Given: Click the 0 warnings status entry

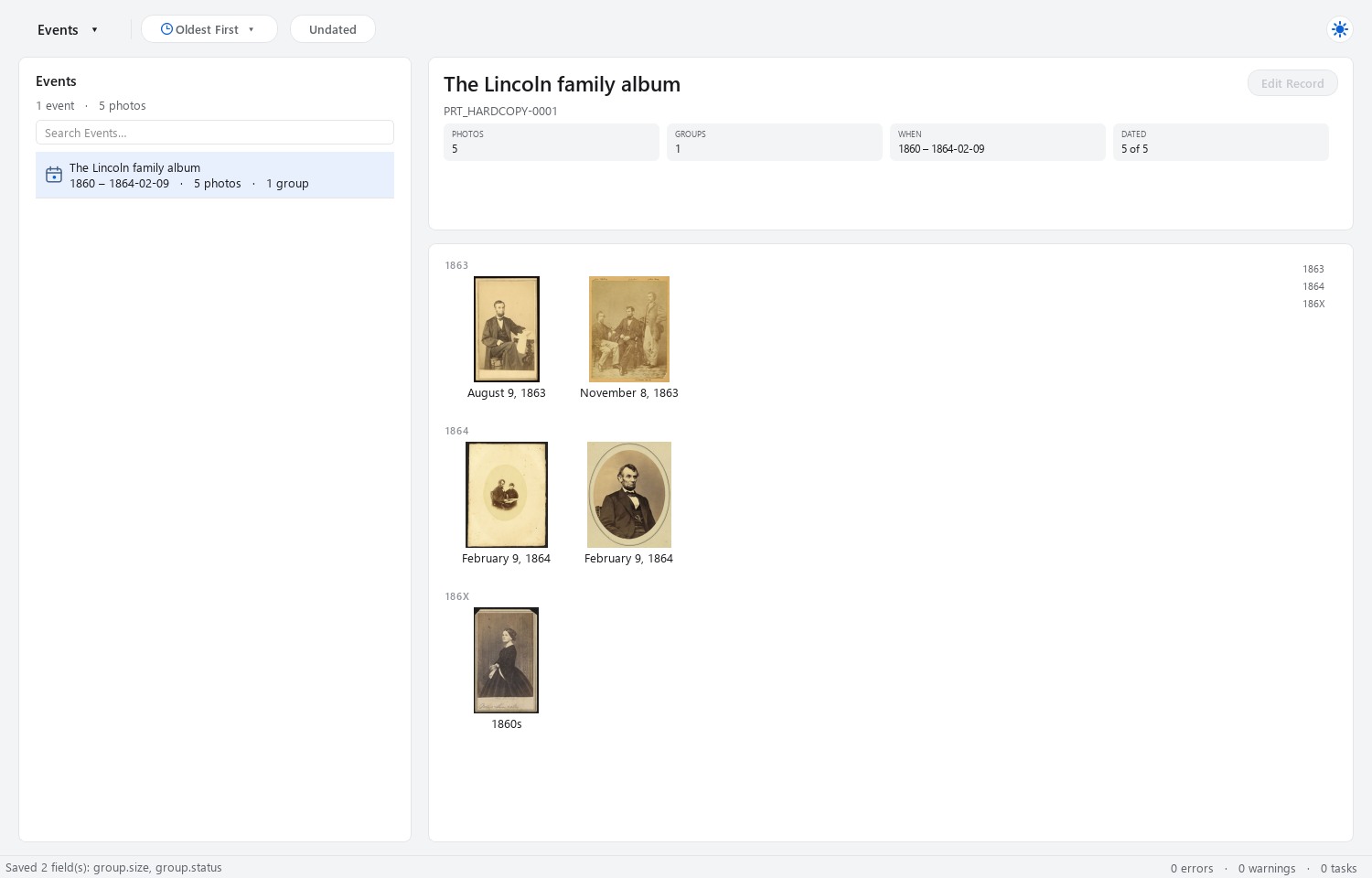Looking at the screenshot, I should coord(1267,868).
